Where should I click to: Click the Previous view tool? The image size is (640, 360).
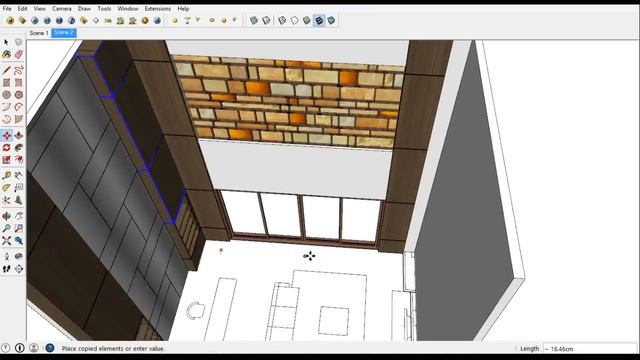[x=18, y=240]
